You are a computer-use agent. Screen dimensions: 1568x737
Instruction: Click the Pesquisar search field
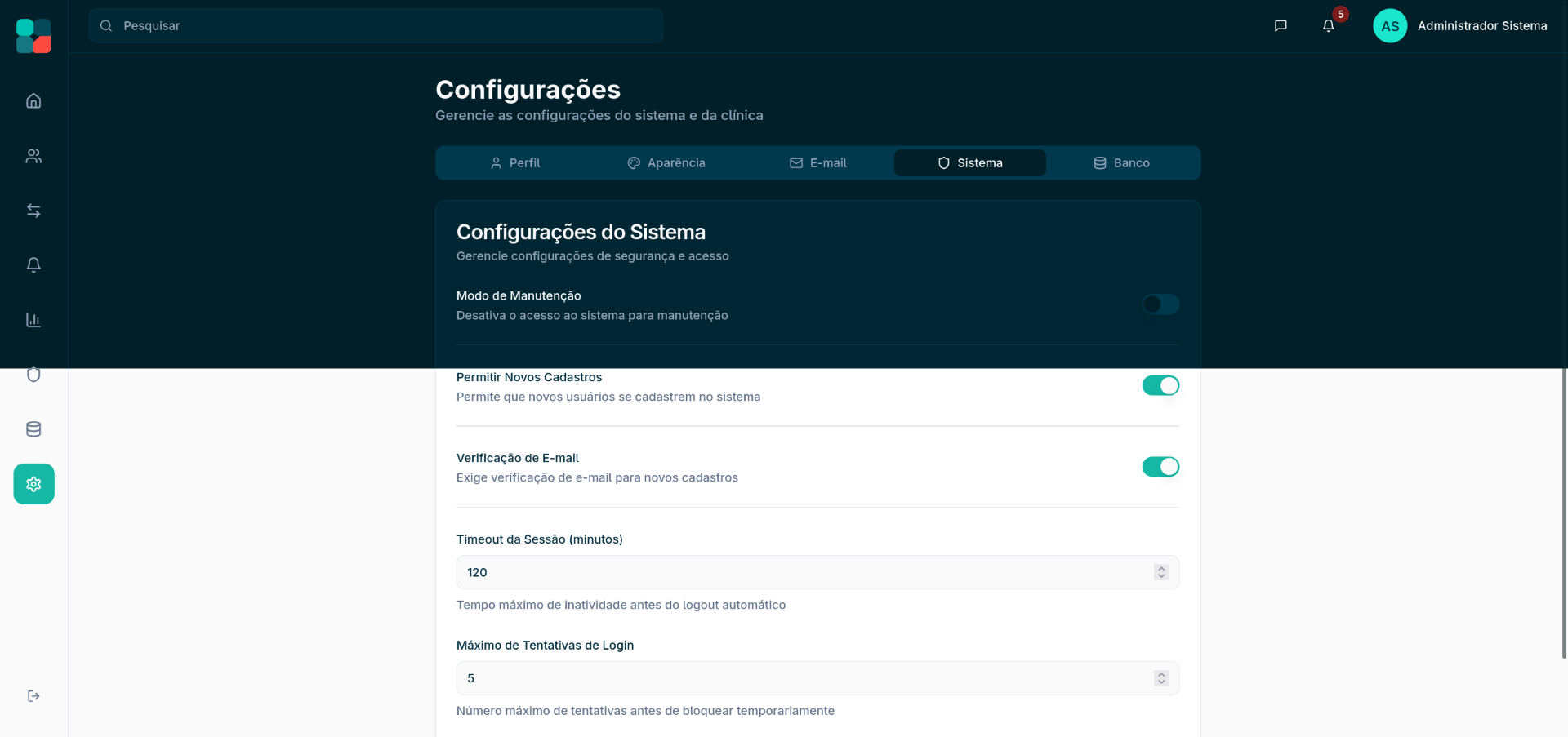point(376,26)
